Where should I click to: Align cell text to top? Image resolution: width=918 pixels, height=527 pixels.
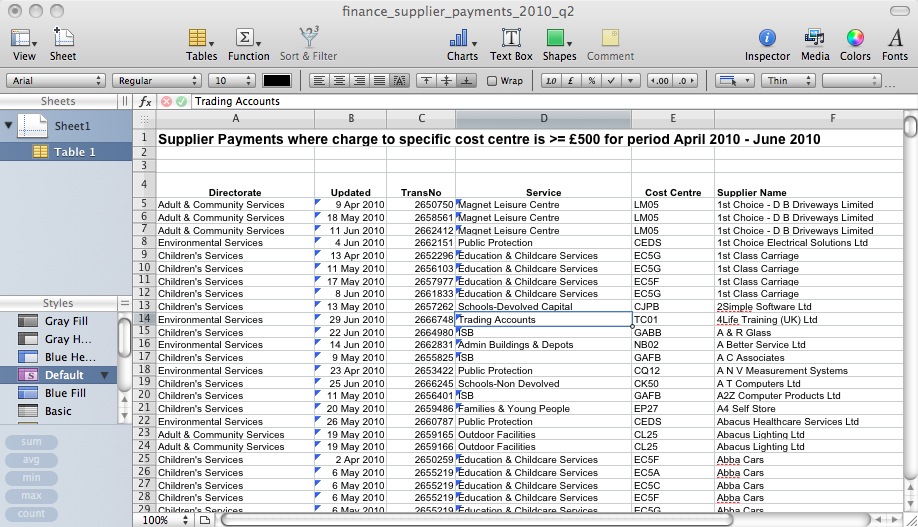426,81
